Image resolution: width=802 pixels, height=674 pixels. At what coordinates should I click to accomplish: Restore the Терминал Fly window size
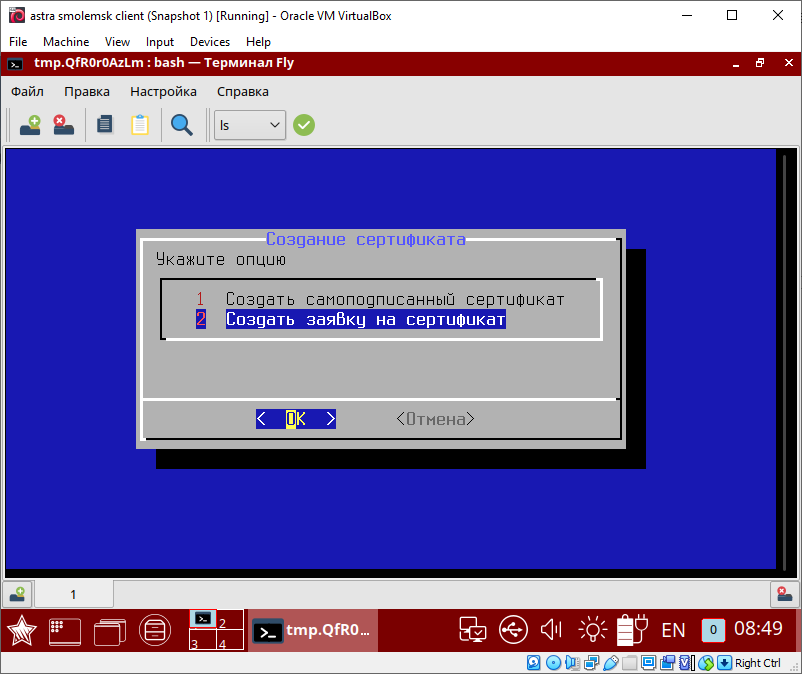[760, 63]
